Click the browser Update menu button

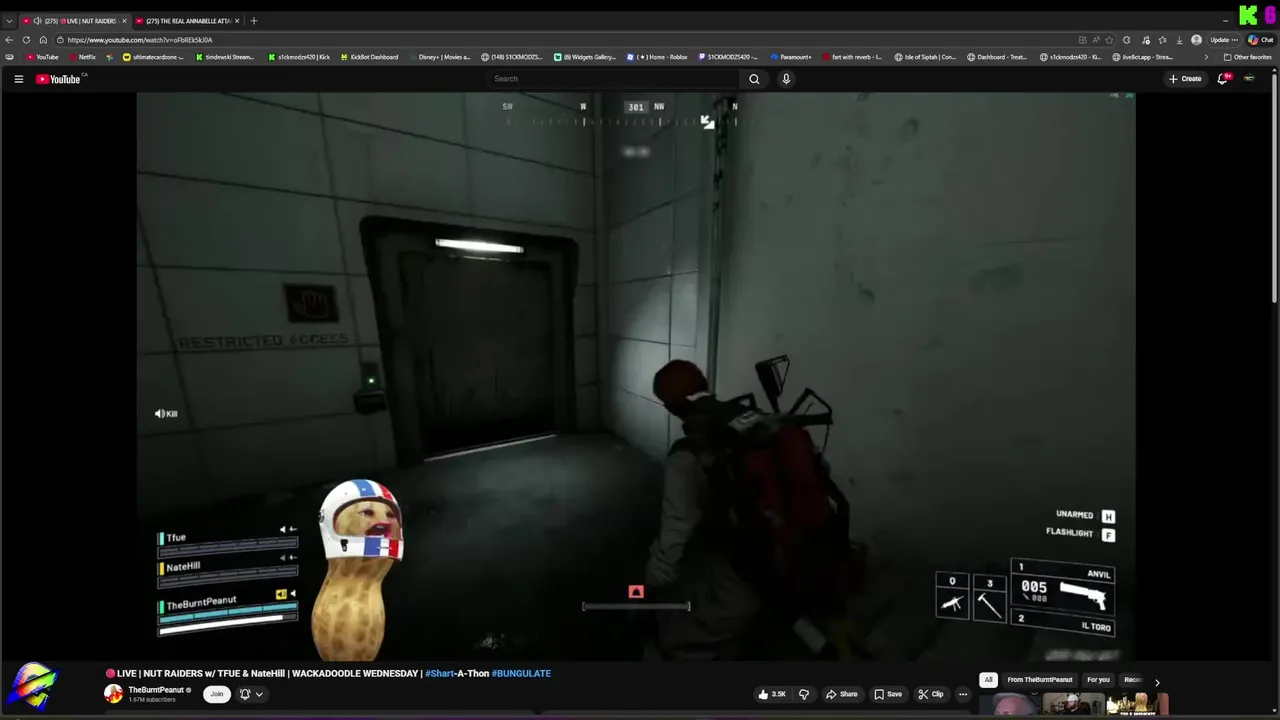point(1224,40)
